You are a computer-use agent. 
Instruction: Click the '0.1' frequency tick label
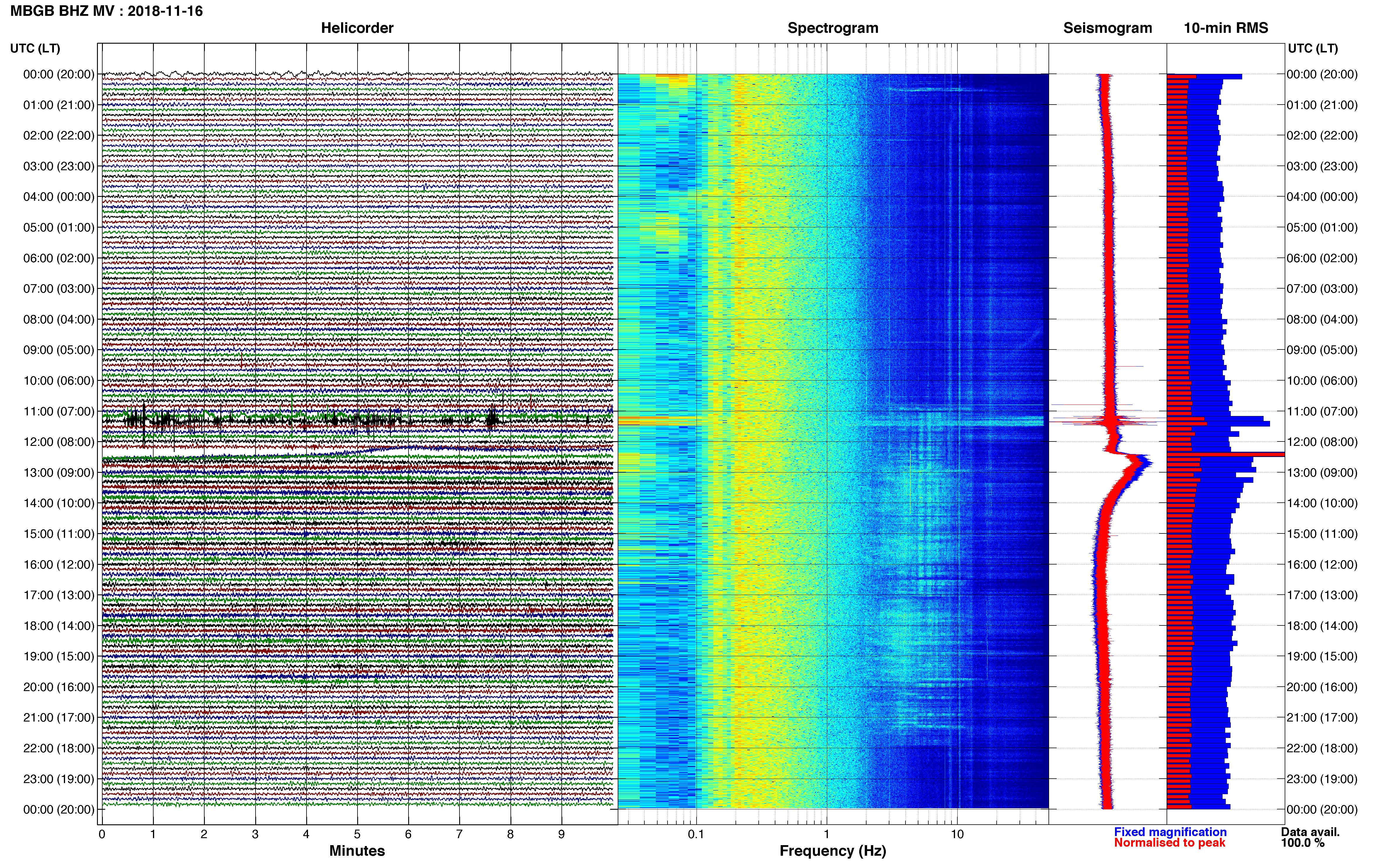[696, 834]
